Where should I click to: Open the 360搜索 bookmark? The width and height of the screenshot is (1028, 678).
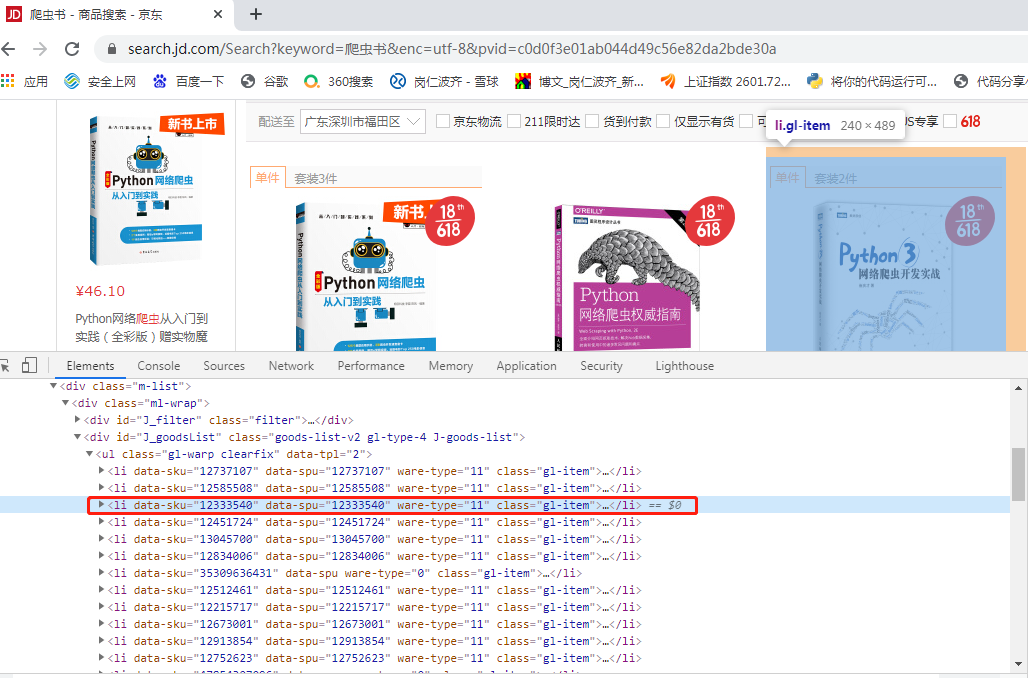(x=338, y=81)
